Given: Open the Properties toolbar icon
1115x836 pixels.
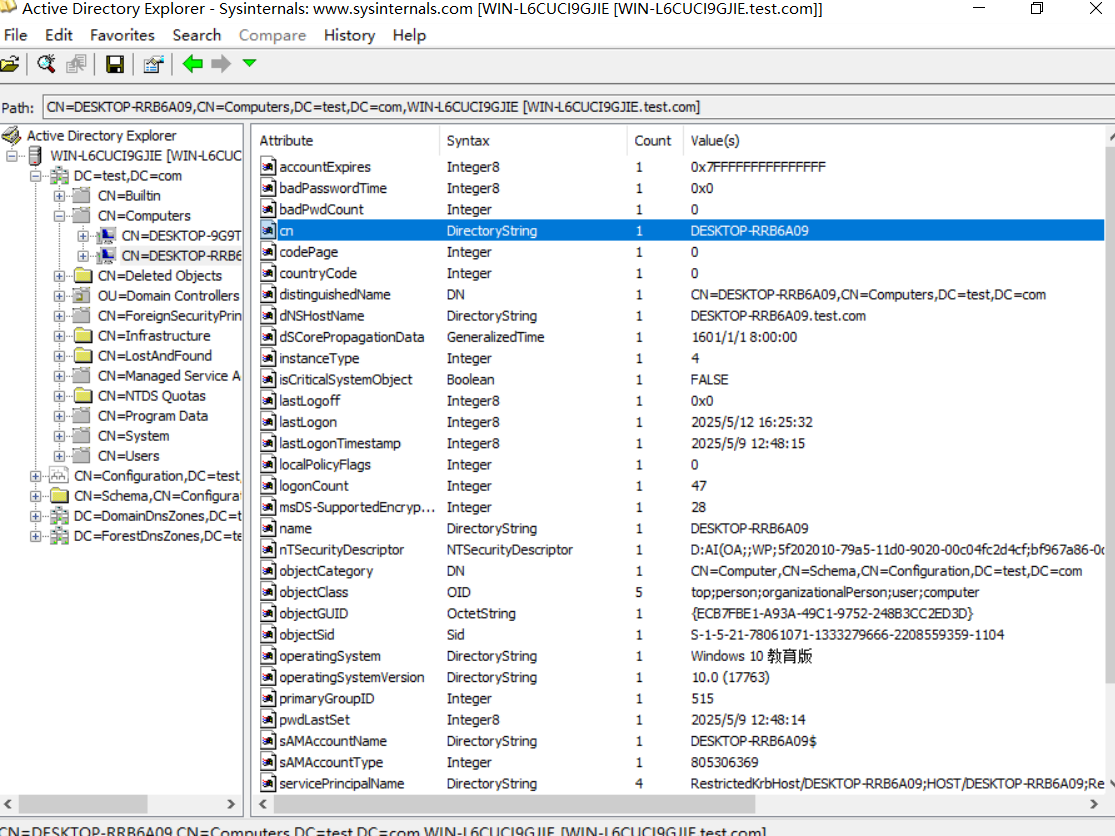Looking at the screenshot, I should 153,64.
